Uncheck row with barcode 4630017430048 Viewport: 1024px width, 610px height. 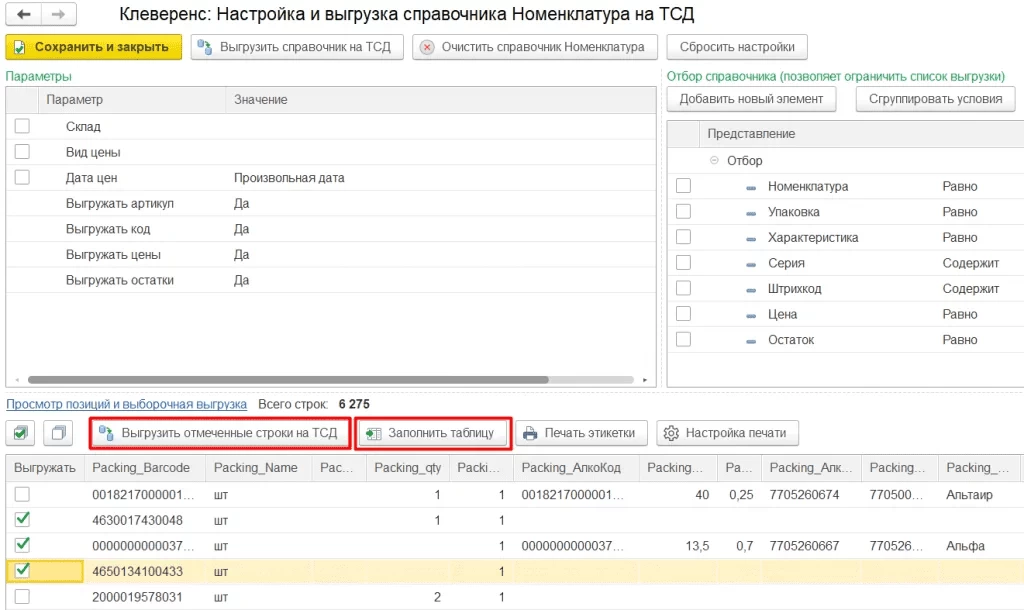(22, 519)
